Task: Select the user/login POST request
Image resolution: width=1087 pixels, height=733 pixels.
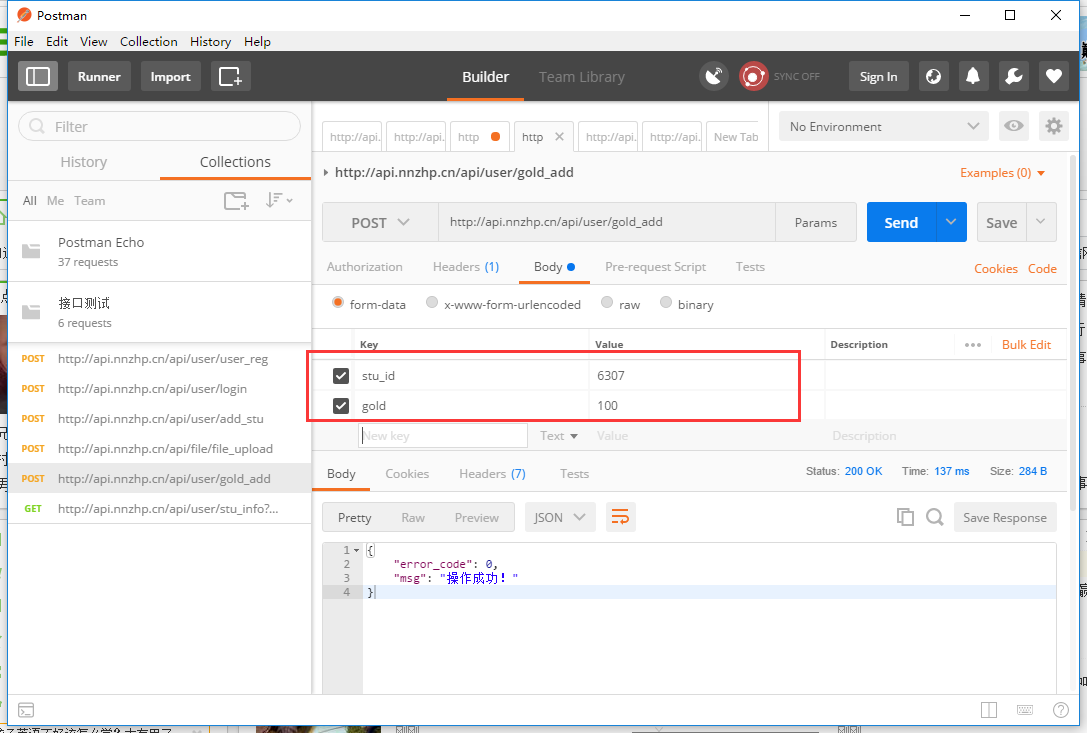Action: coord(159,388)
